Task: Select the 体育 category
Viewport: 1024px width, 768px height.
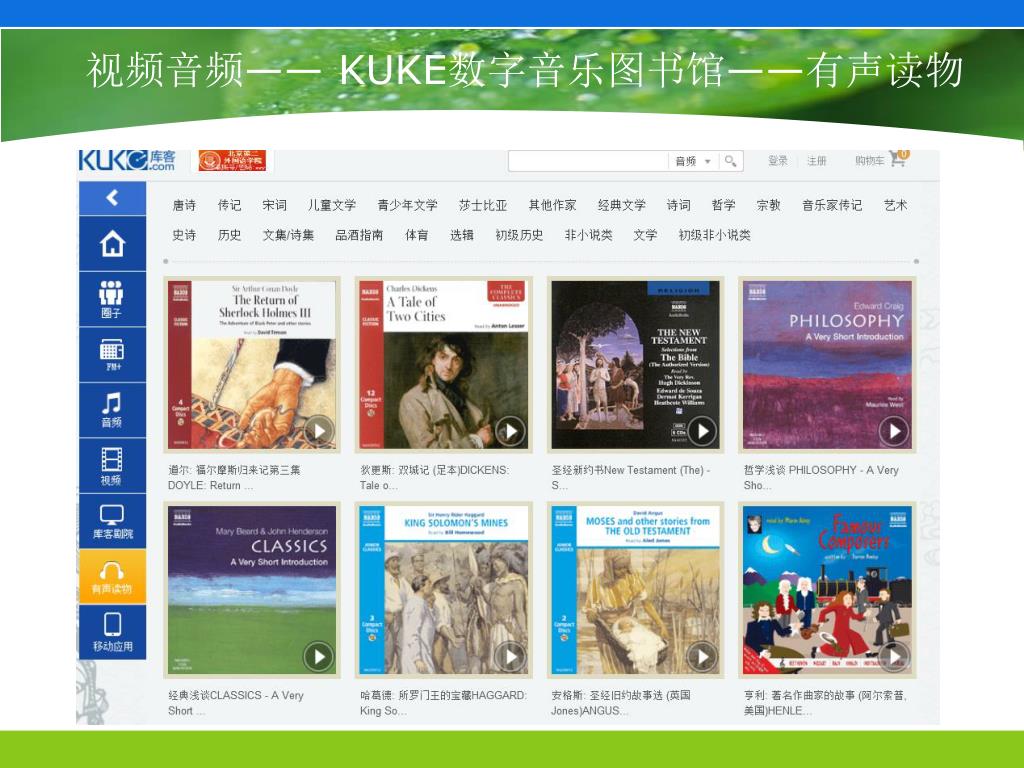Action: click(x=417, y=235)
